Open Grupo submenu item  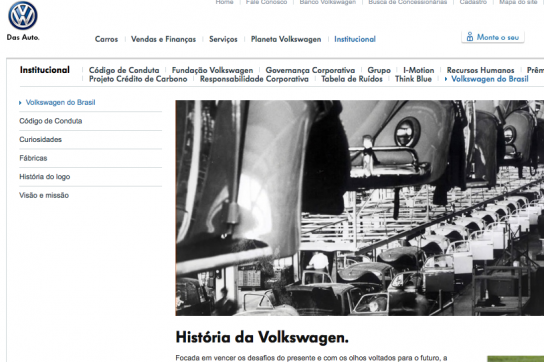coord(379,70)
